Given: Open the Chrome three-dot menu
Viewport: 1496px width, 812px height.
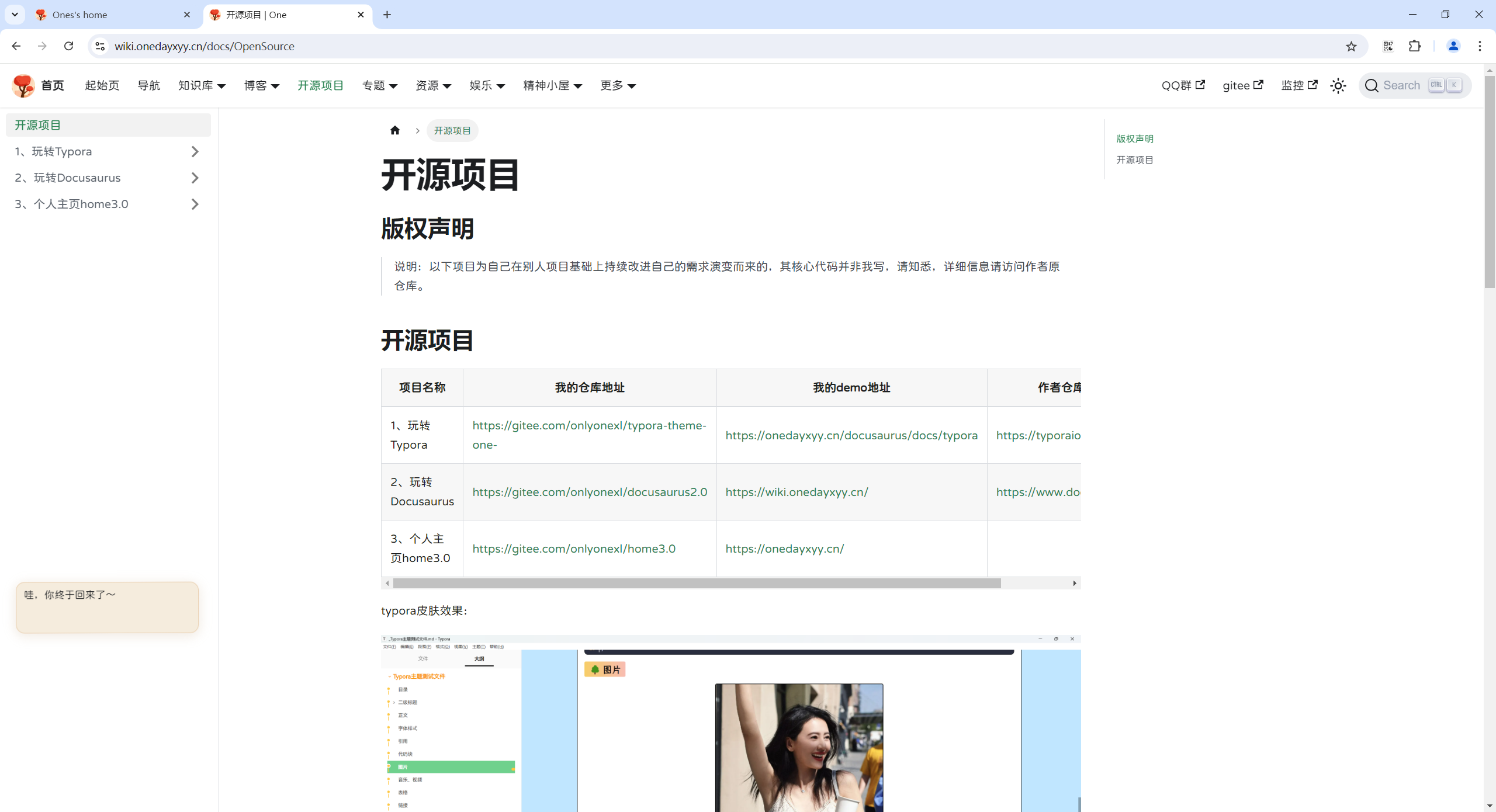Looking at the screenshot, I should [1480, 46].
